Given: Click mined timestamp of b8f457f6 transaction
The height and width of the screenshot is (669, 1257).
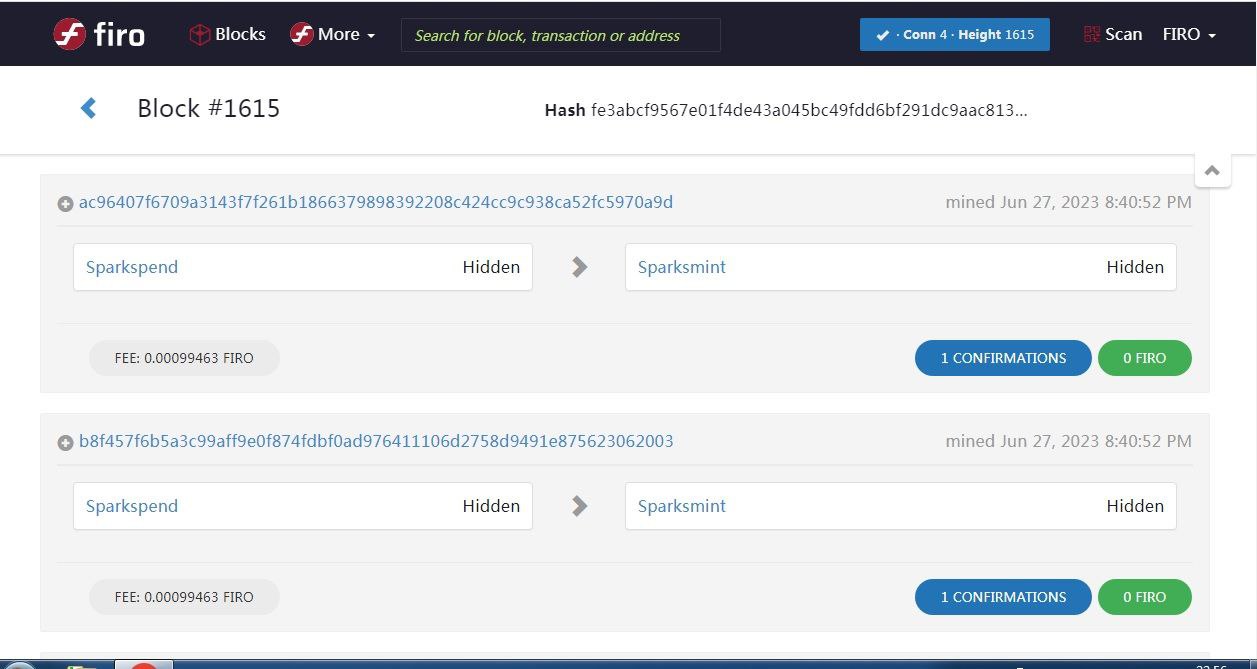Looking at the screenshot, I should click(1068, 441).
